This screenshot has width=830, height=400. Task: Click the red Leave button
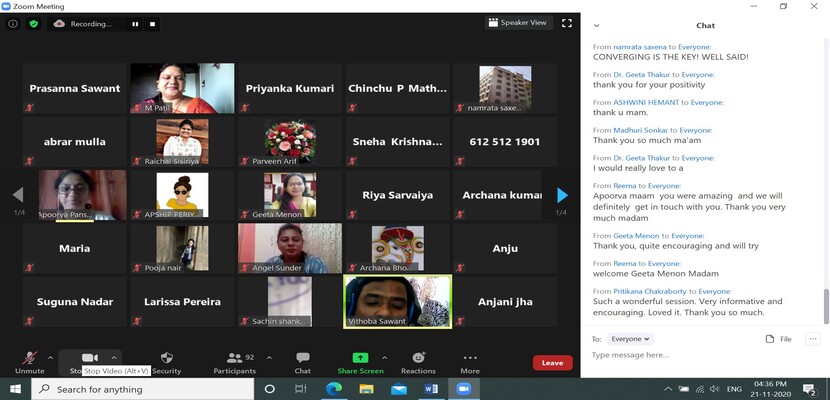[x=552, y=363]
